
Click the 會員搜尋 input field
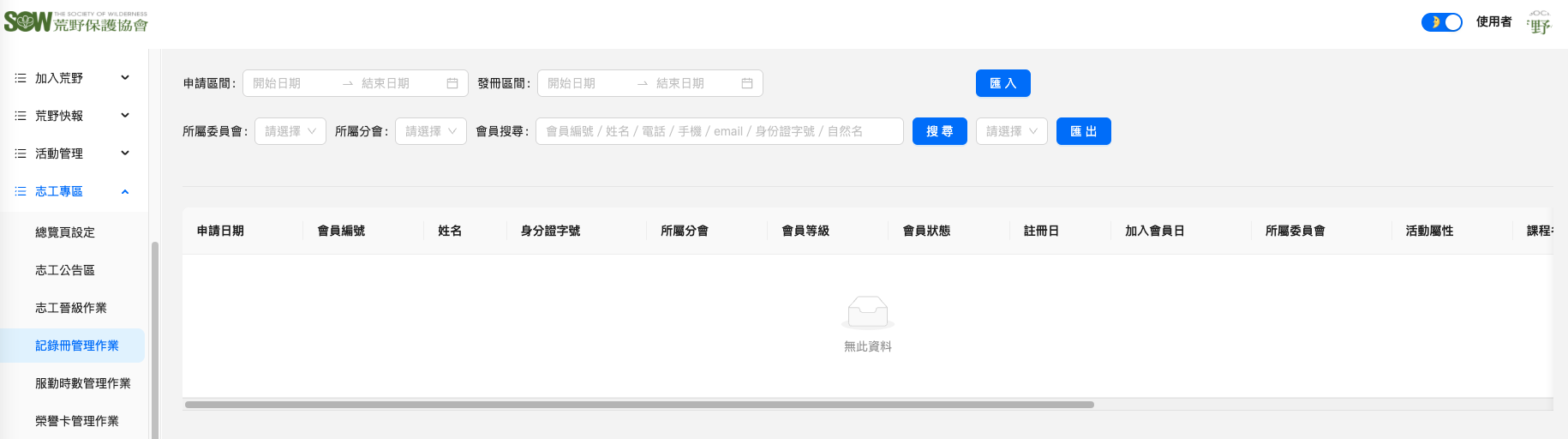point(719,131)
